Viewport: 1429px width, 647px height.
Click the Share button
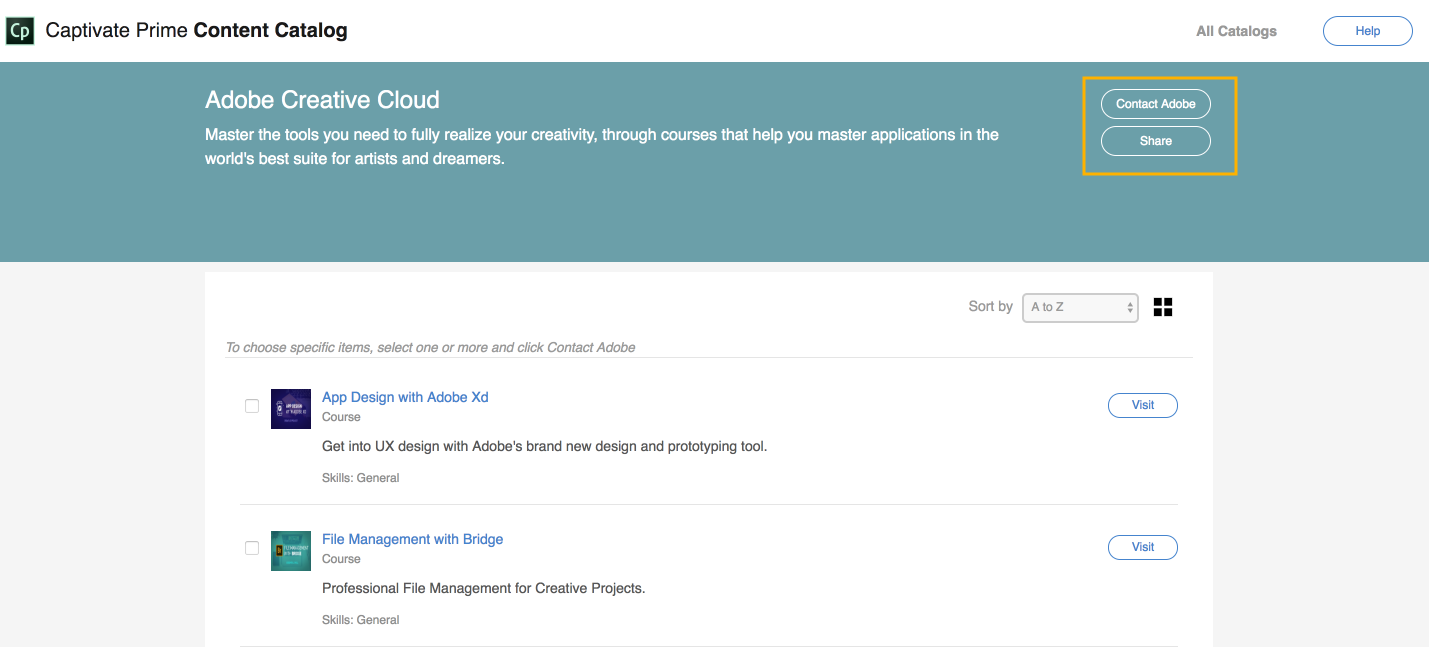pyautogui.click(x=1155, y=141)
